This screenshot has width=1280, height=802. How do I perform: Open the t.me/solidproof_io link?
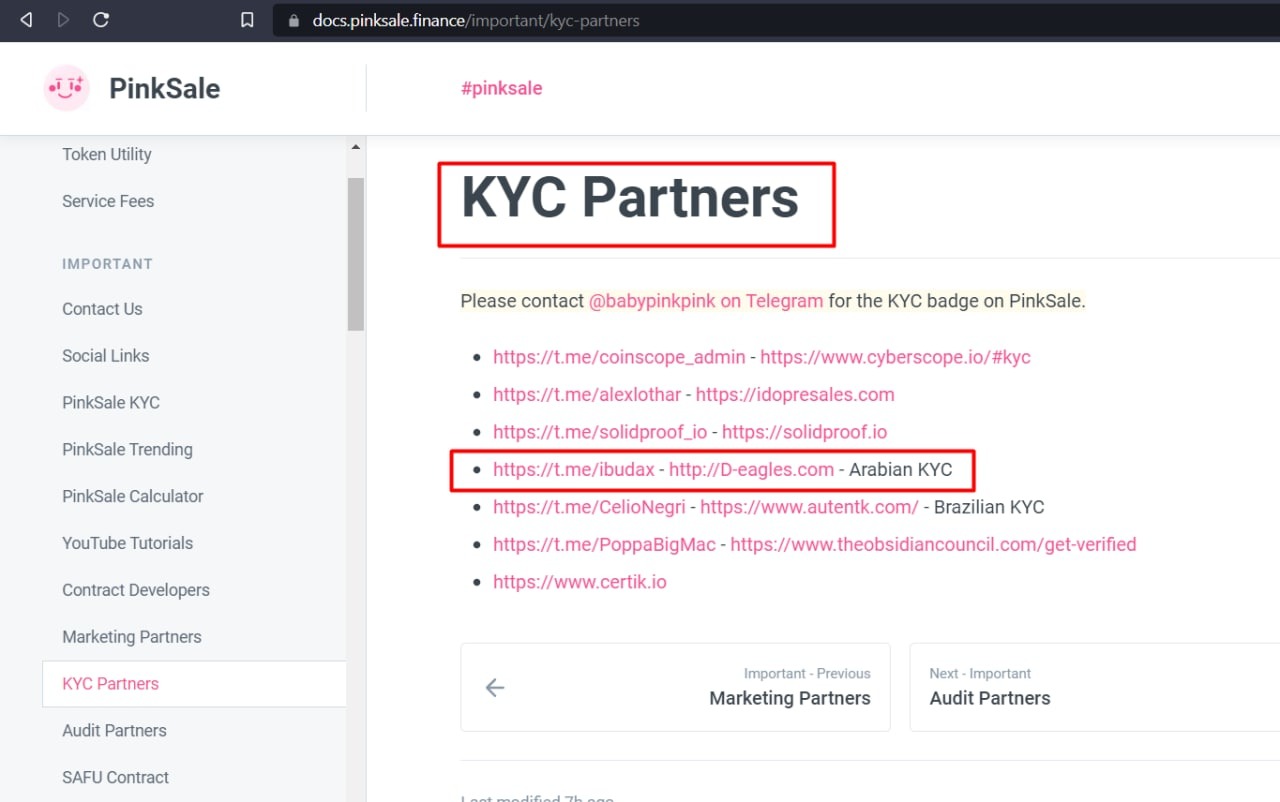click(x=600, y=432)
